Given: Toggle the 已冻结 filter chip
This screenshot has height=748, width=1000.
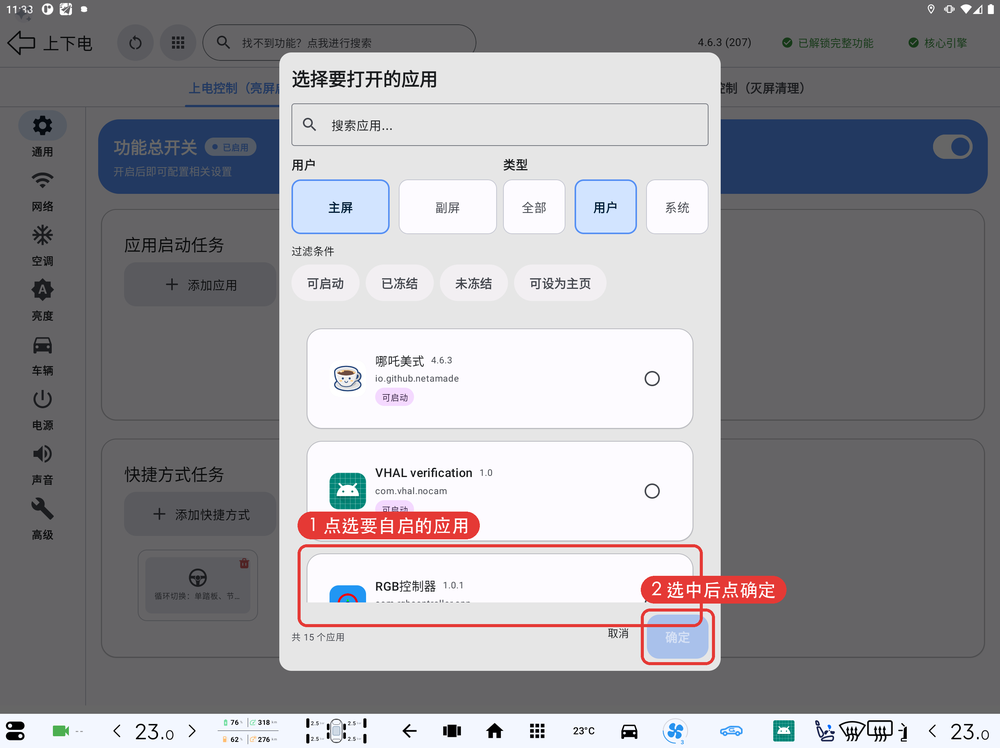Looking at the screenshot, I should coord(399,283).
